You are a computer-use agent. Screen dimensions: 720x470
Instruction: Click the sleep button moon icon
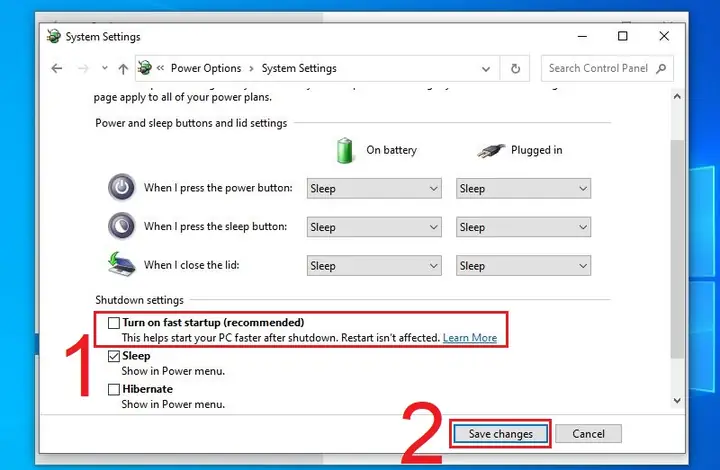122,226
